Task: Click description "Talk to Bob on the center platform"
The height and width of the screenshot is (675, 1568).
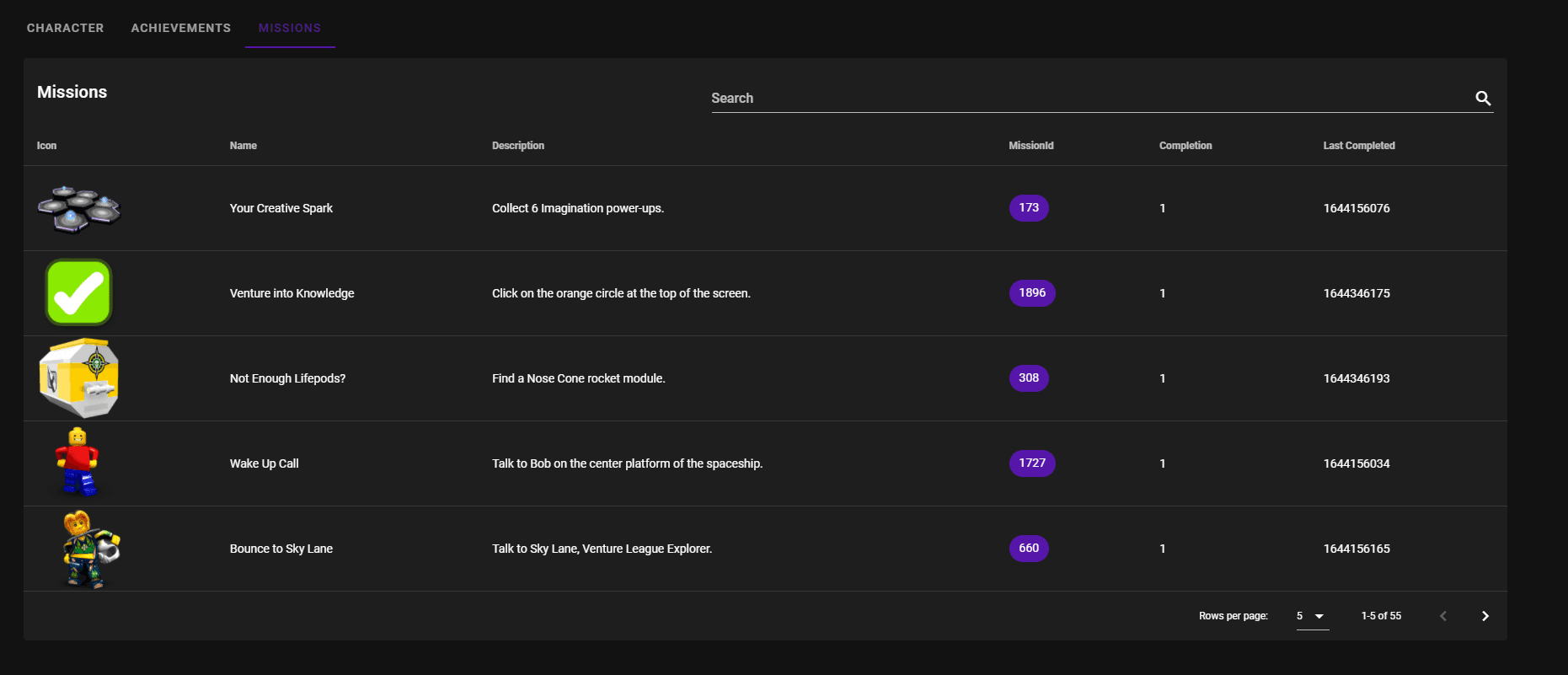Action: pyautogui.click(x=627, y=463)
